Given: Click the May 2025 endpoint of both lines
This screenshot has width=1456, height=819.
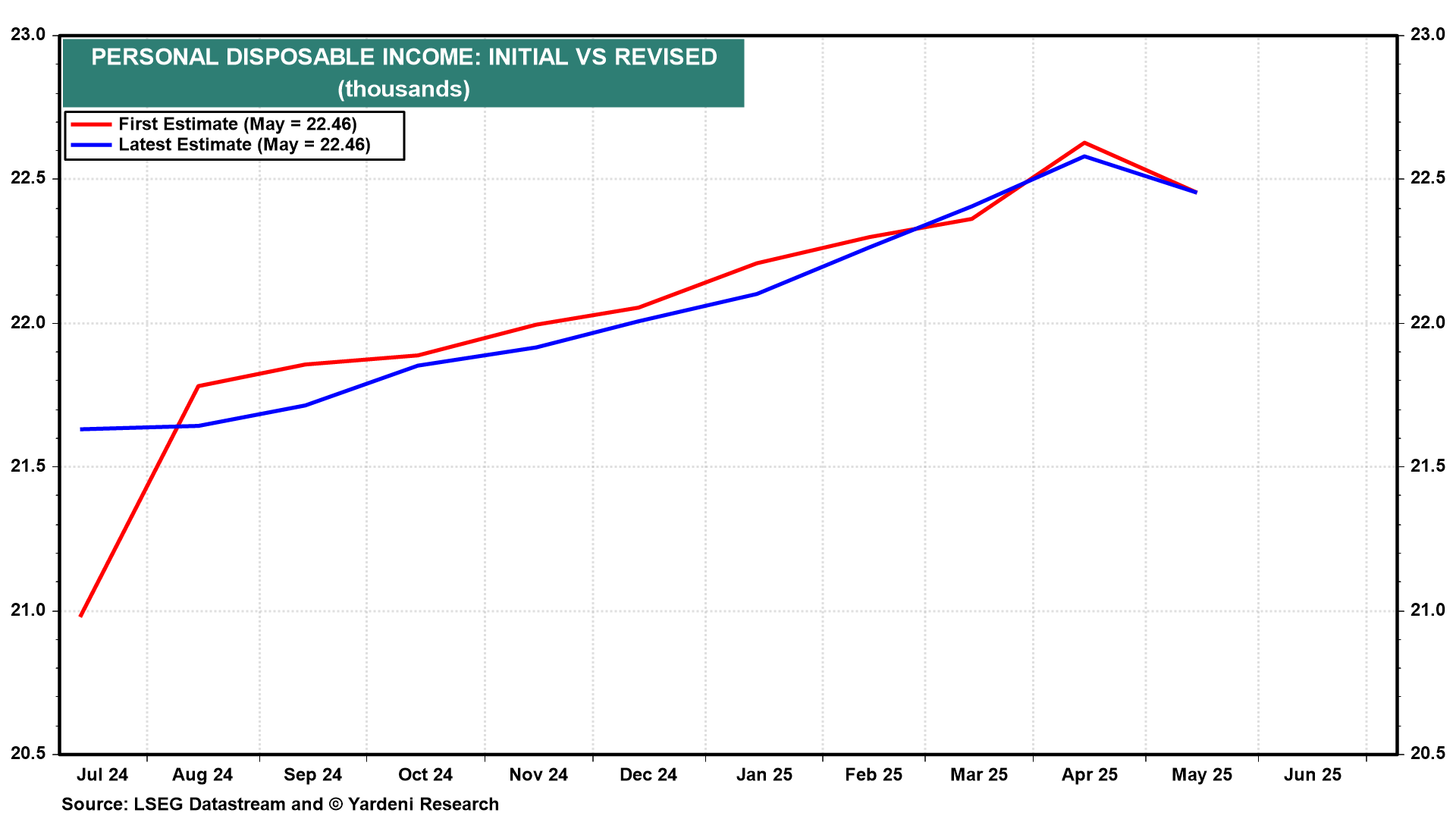Looking at the screenshot, I should pyautogui.click(x=1196, y=192).
